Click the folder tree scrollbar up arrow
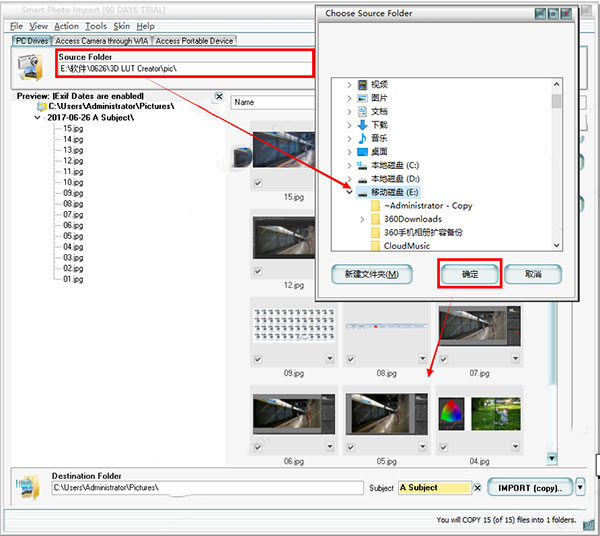Screen dimensions: 600x536 coord(557,84)
